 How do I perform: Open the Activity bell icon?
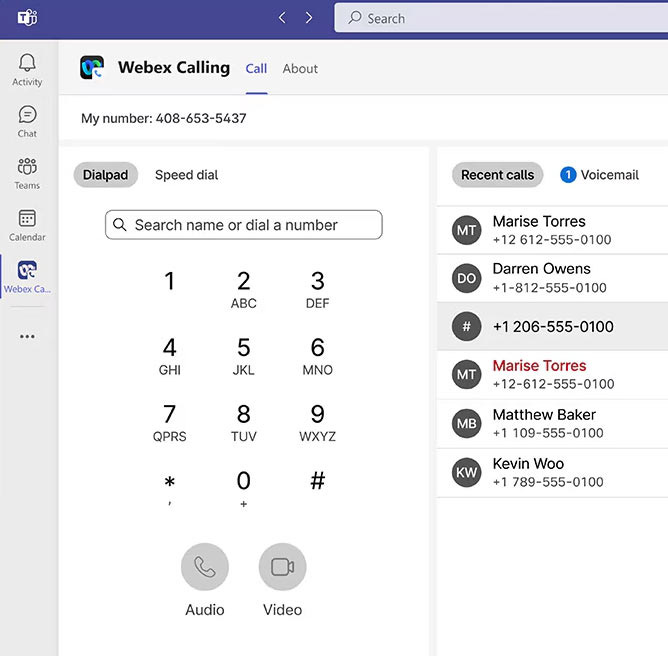point(27,69)
